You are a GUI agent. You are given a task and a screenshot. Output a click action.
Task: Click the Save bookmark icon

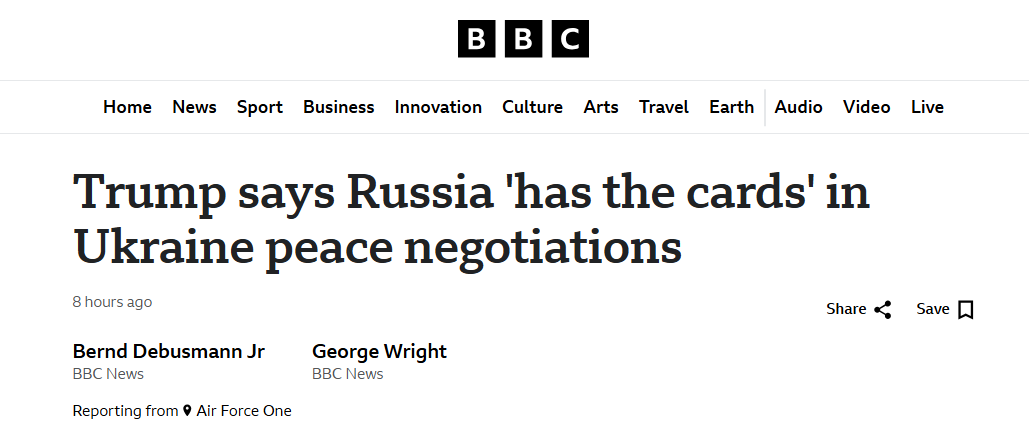tap(965, 309)
